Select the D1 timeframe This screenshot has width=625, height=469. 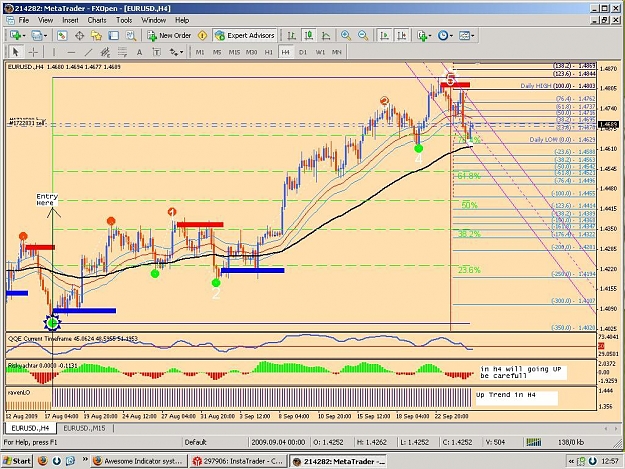[x=303, y=52]
